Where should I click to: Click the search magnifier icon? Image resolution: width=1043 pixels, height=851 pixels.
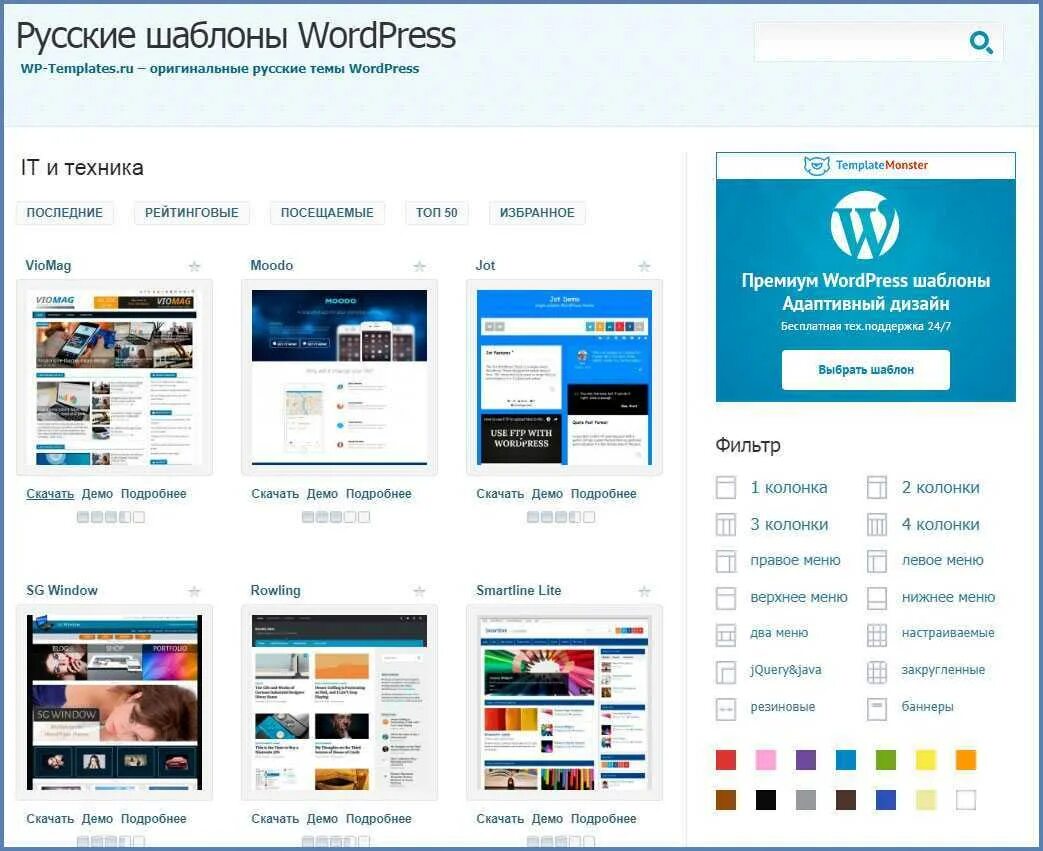(x=981, y=43)
